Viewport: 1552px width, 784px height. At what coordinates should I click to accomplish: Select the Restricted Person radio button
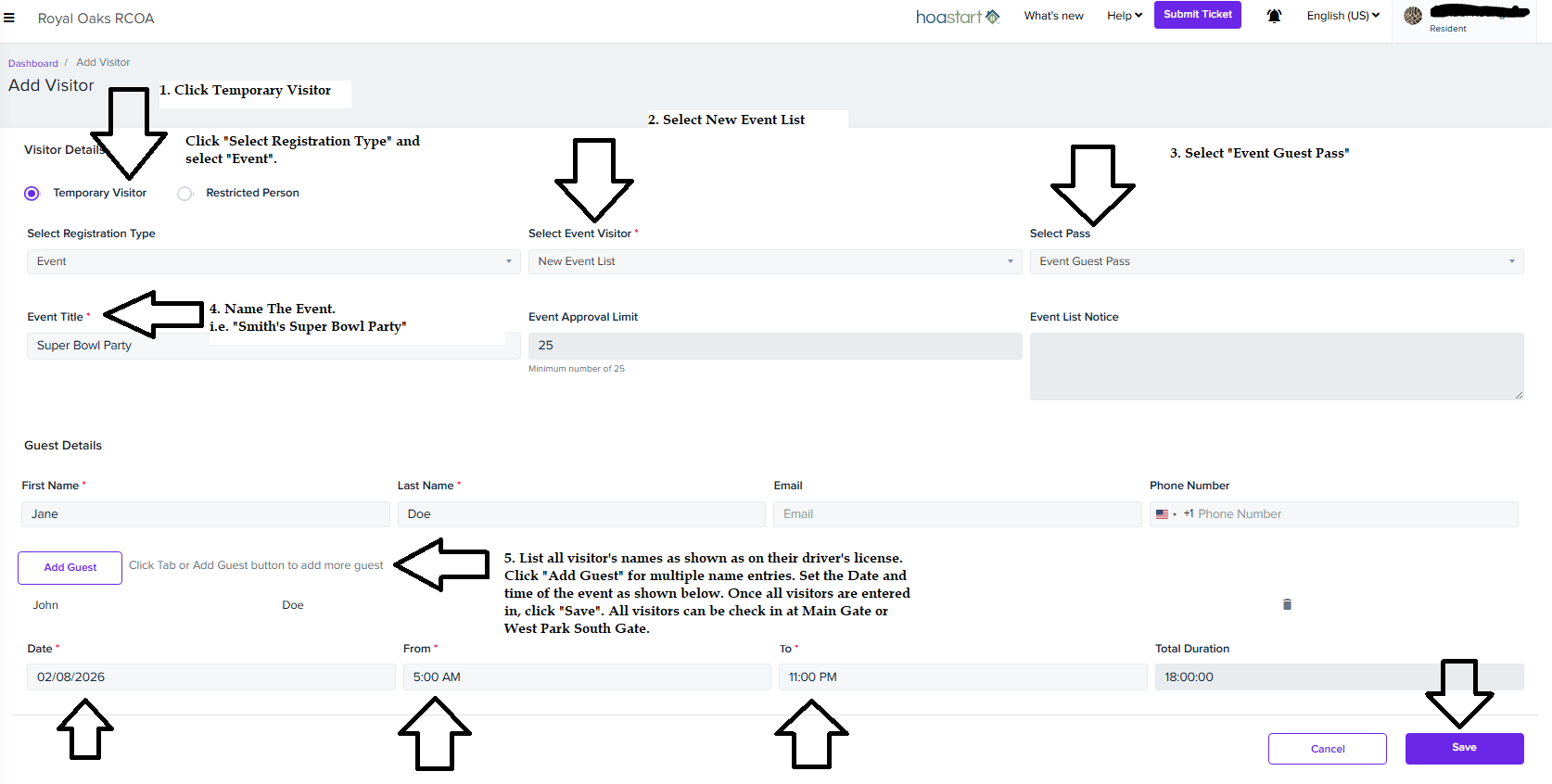pos(185,193)
